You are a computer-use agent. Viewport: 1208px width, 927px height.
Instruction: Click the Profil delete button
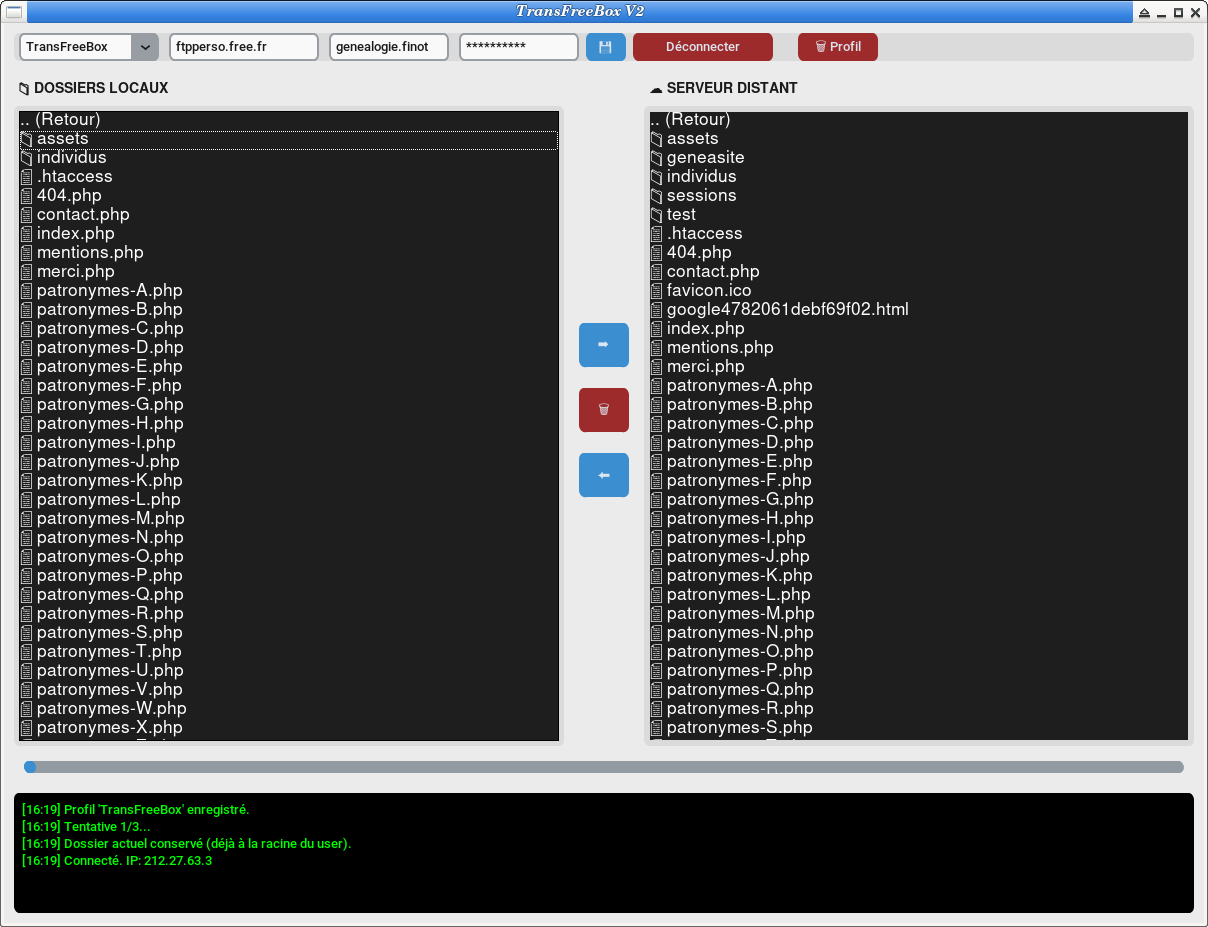point(838,47)
